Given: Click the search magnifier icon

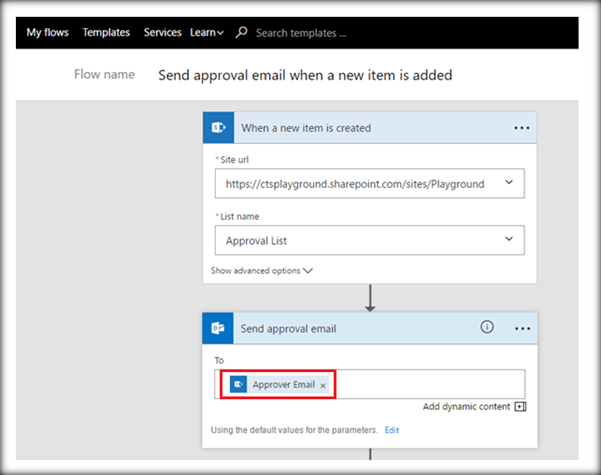Looking at the screenshot, I should point(241,32).
